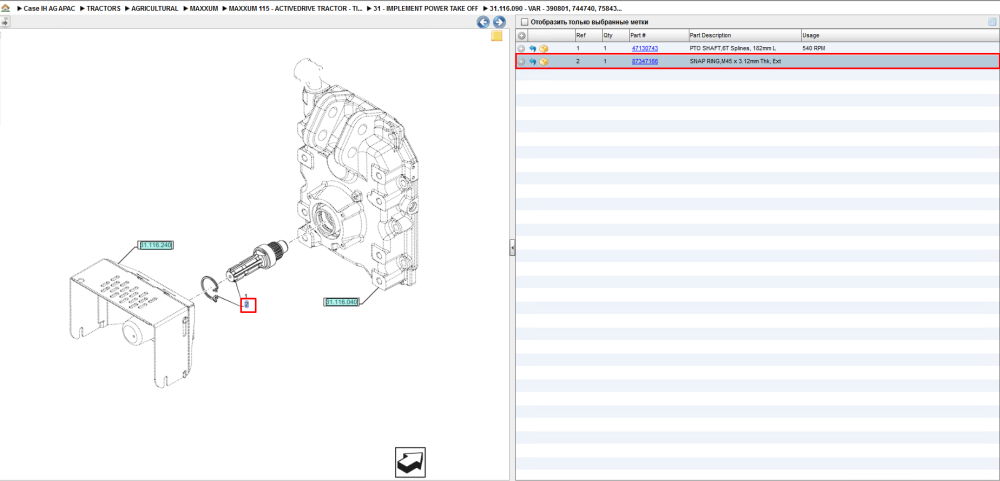
Task: Click the next figure blue arrow
Action: click(499, 22)
